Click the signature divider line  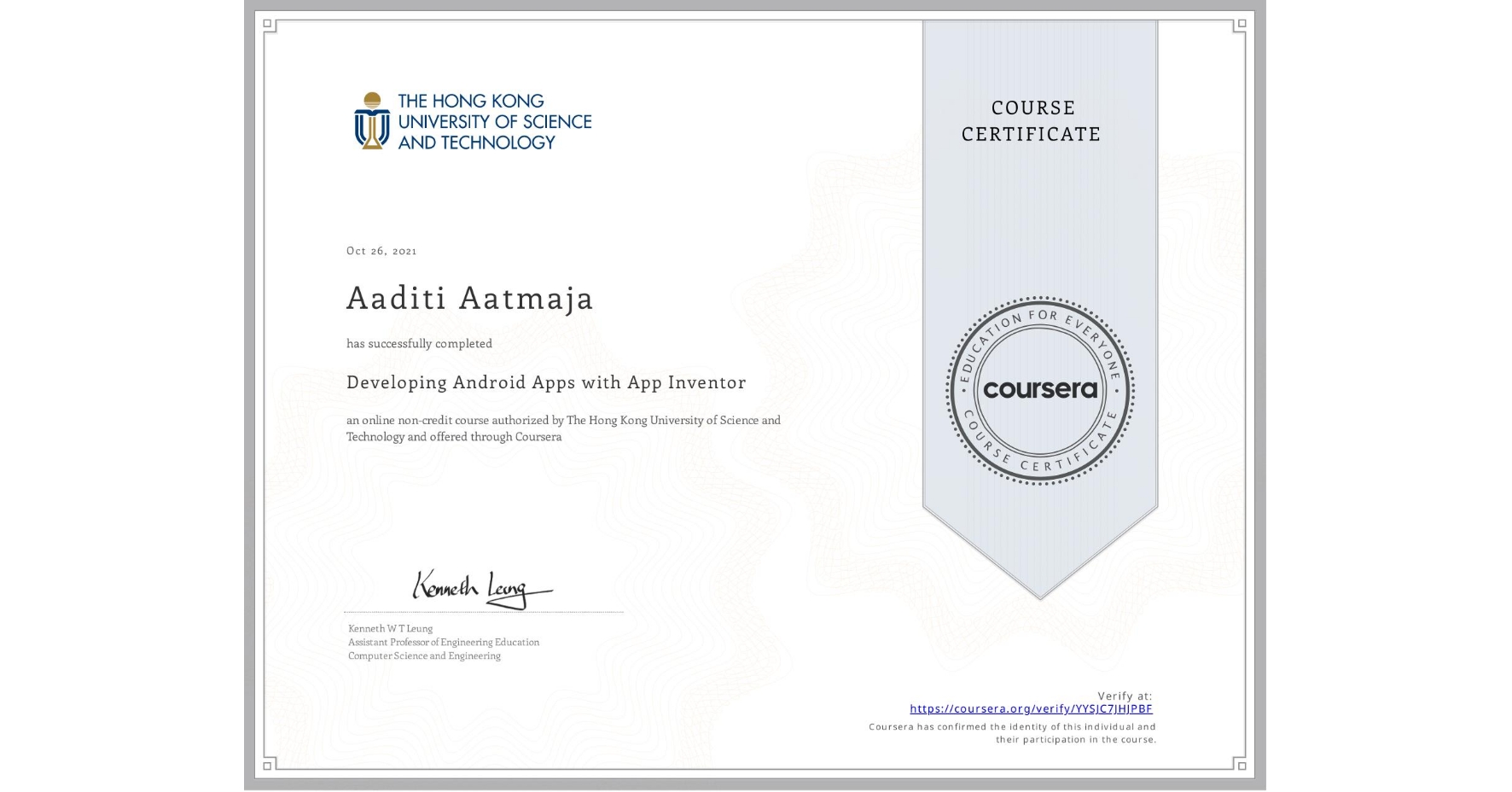point(483,611)
